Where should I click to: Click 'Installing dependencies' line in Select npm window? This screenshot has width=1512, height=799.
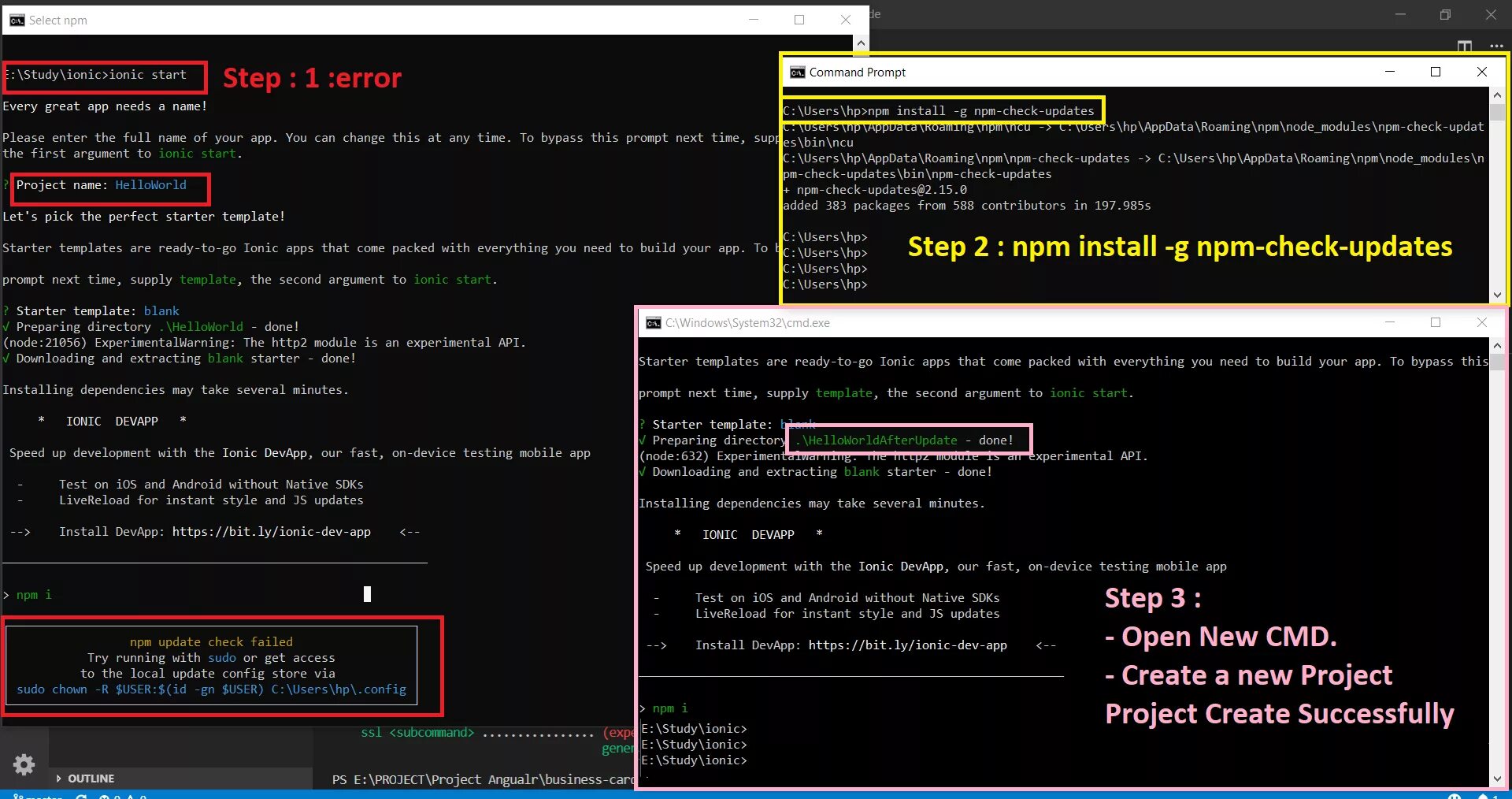coord(176,390)
